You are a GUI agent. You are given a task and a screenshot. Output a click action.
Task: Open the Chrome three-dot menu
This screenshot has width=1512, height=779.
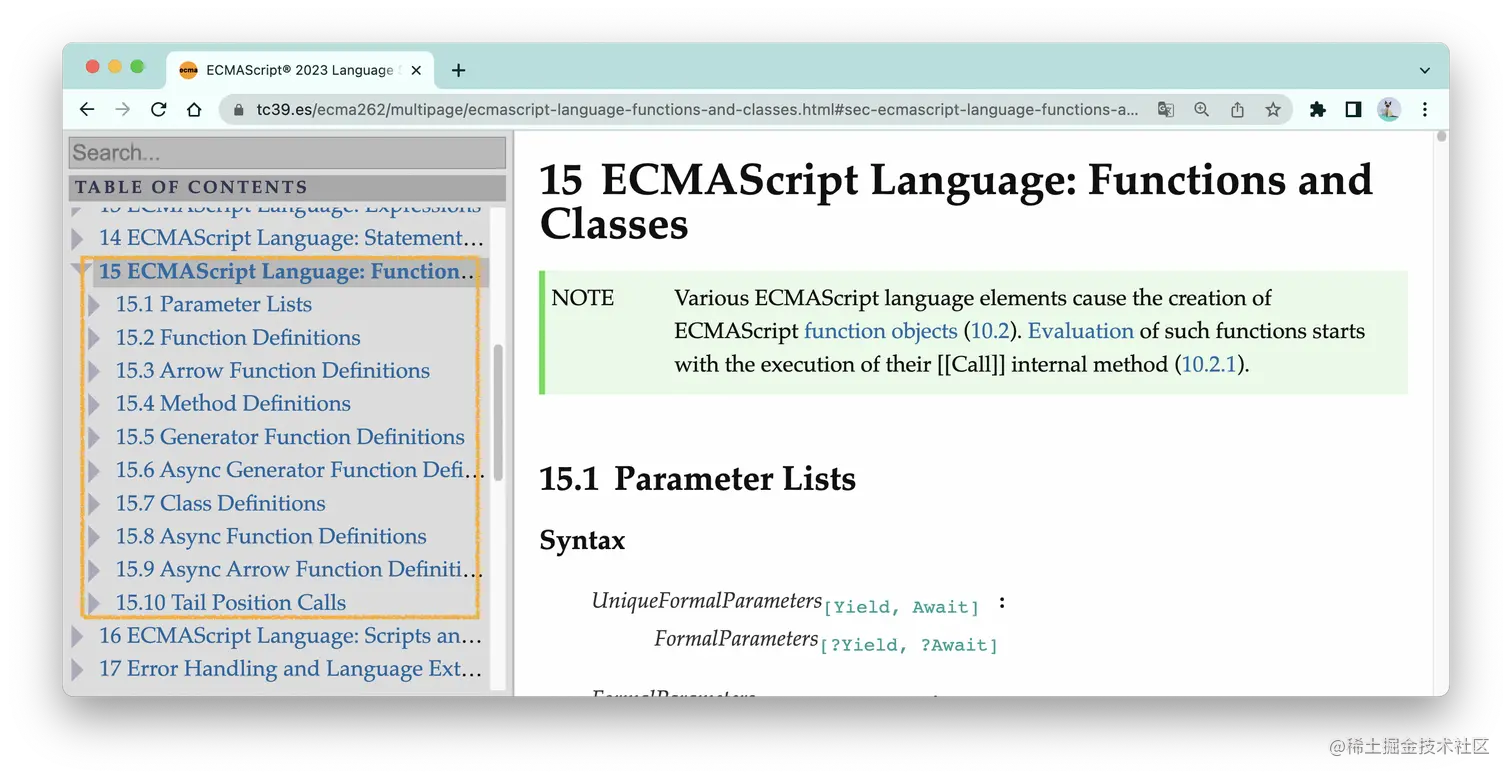click(x=1425, y=110)
